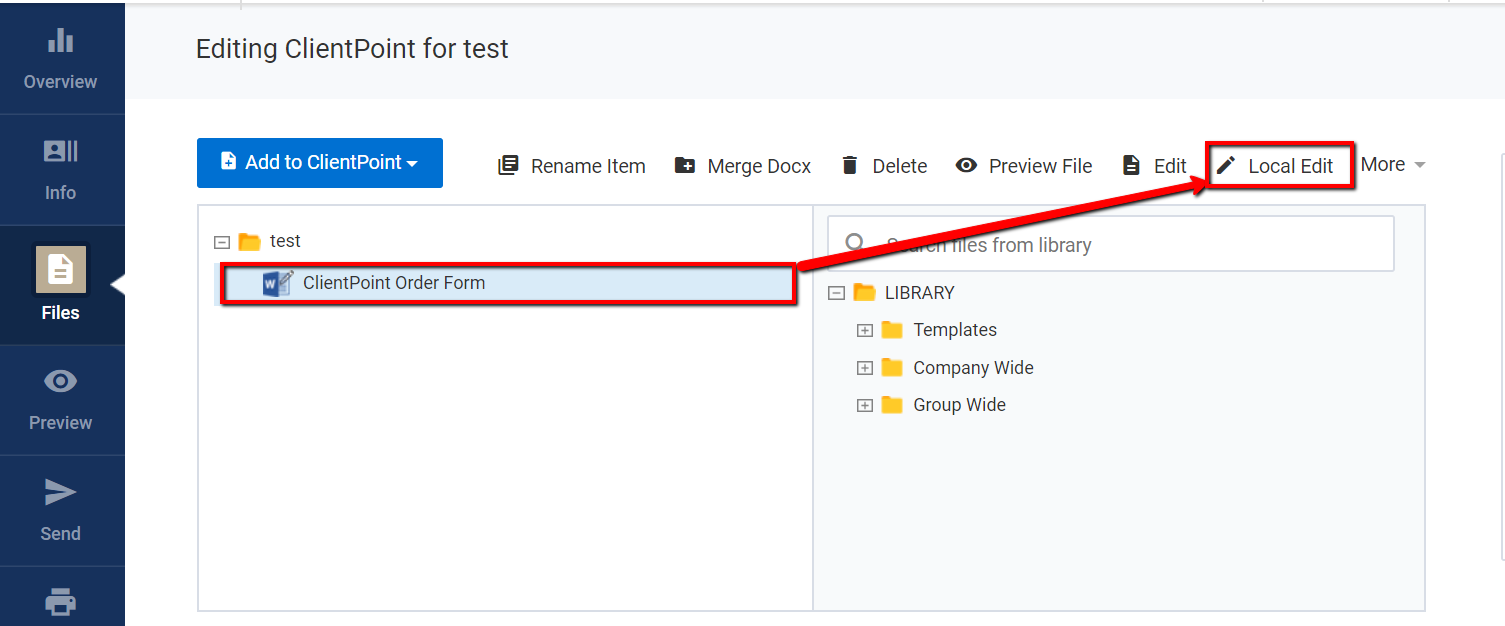The image size is (1505, 626).
Task: Click the Edit label in toolbar
Action: point(1170,166)
